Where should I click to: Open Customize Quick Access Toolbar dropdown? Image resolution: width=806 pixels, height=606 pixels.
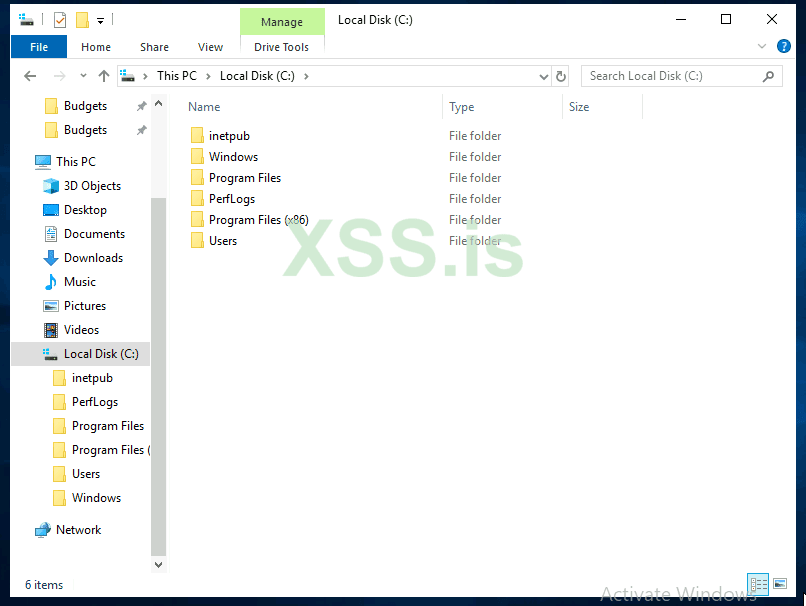click(101, 21)
